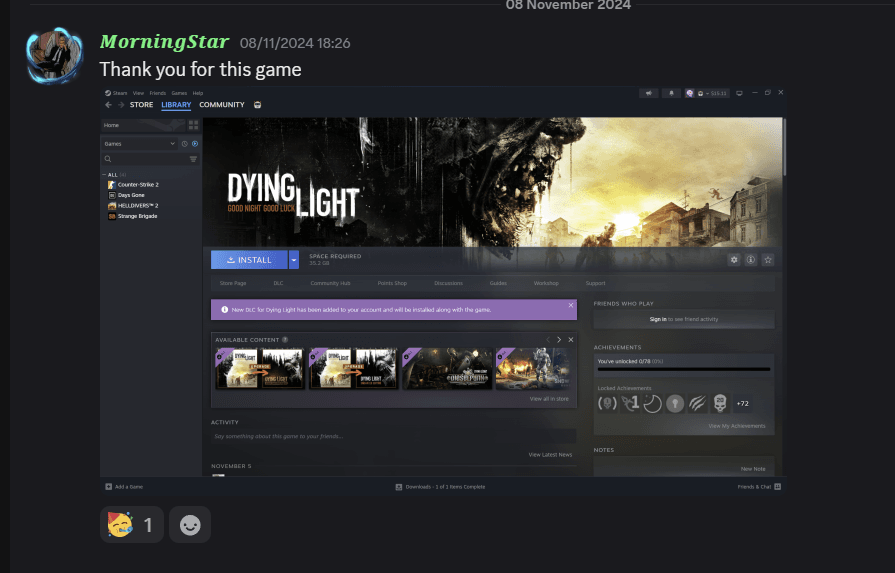Open the advanced filter icon by search
This screenshot has height=573, width=895.
click(x=193, y=159)
